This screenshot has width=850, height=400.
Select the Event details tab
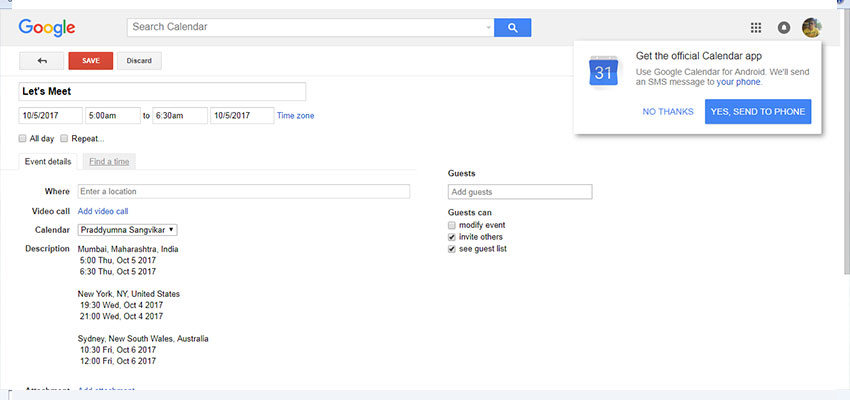coord(48,162)
